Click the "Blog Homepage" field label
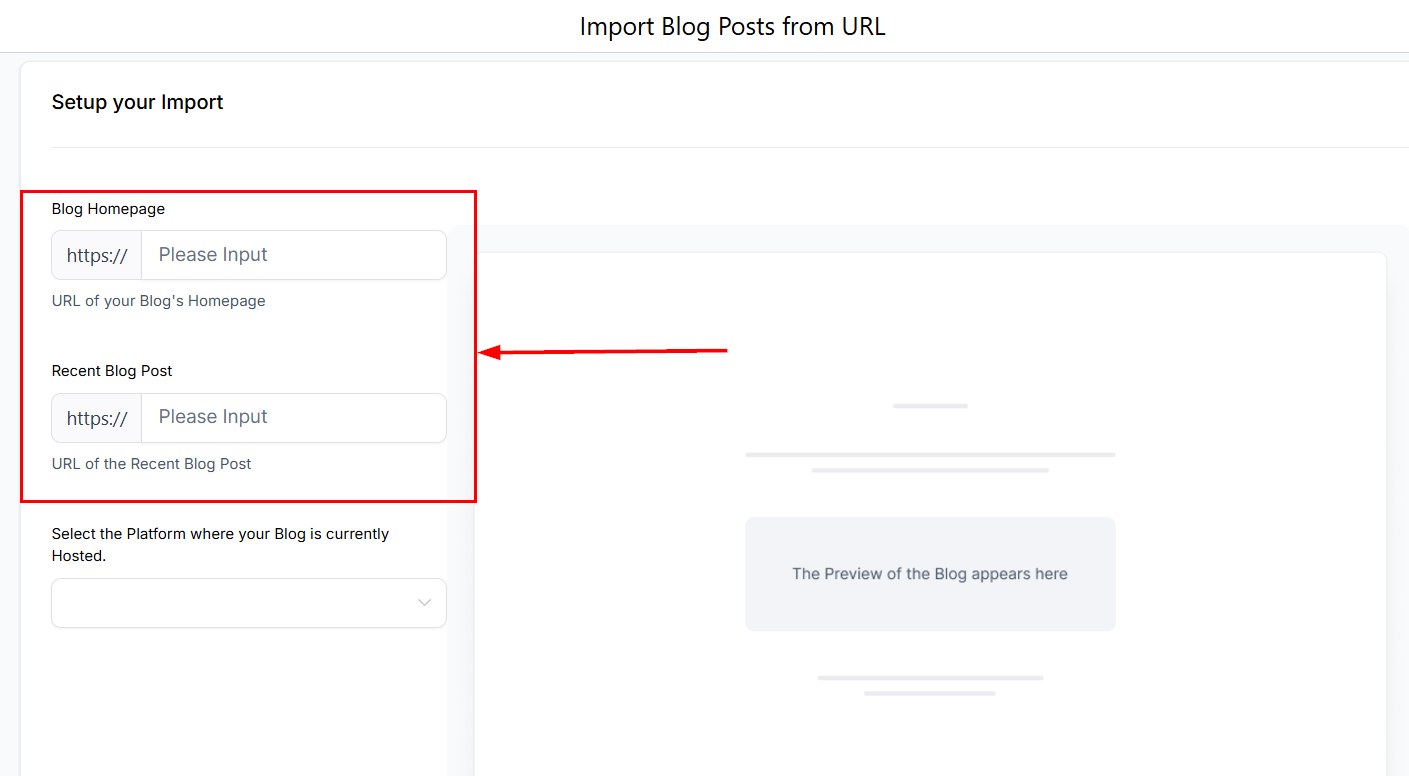The image size is (1409, 776). tap(108, 209)
